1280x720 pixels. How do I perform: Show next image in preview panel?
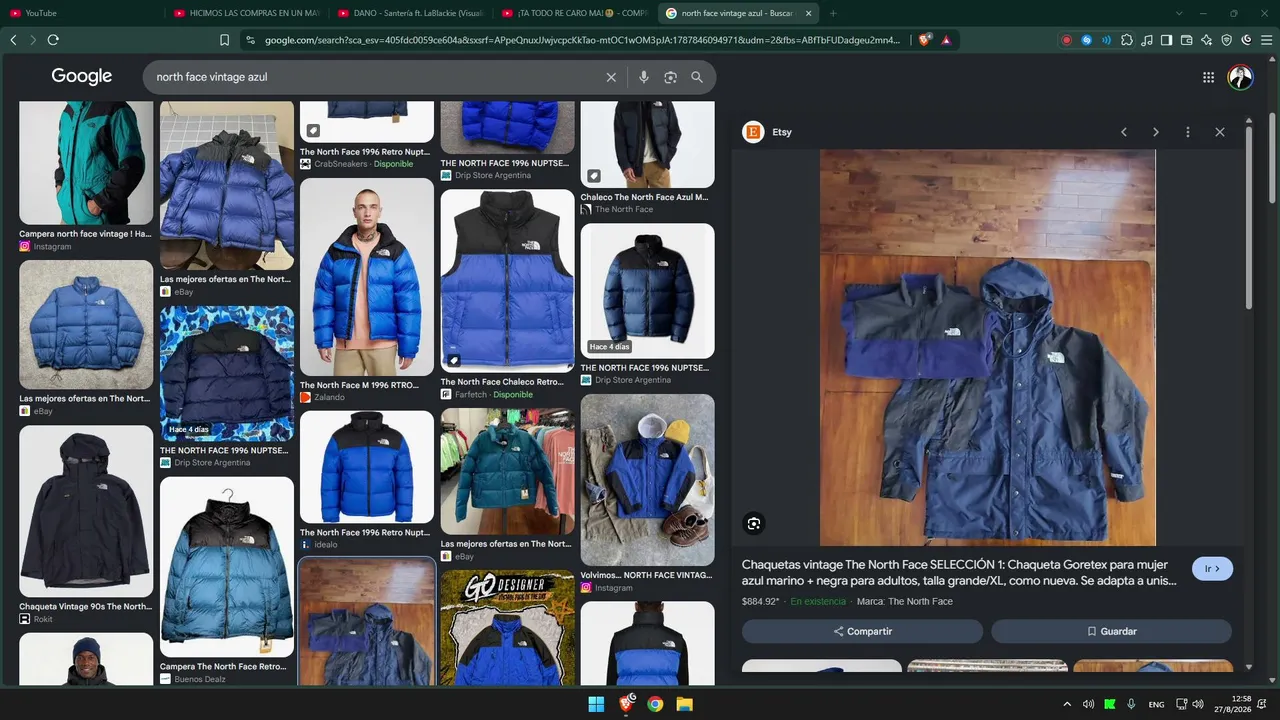[1156, 132]
